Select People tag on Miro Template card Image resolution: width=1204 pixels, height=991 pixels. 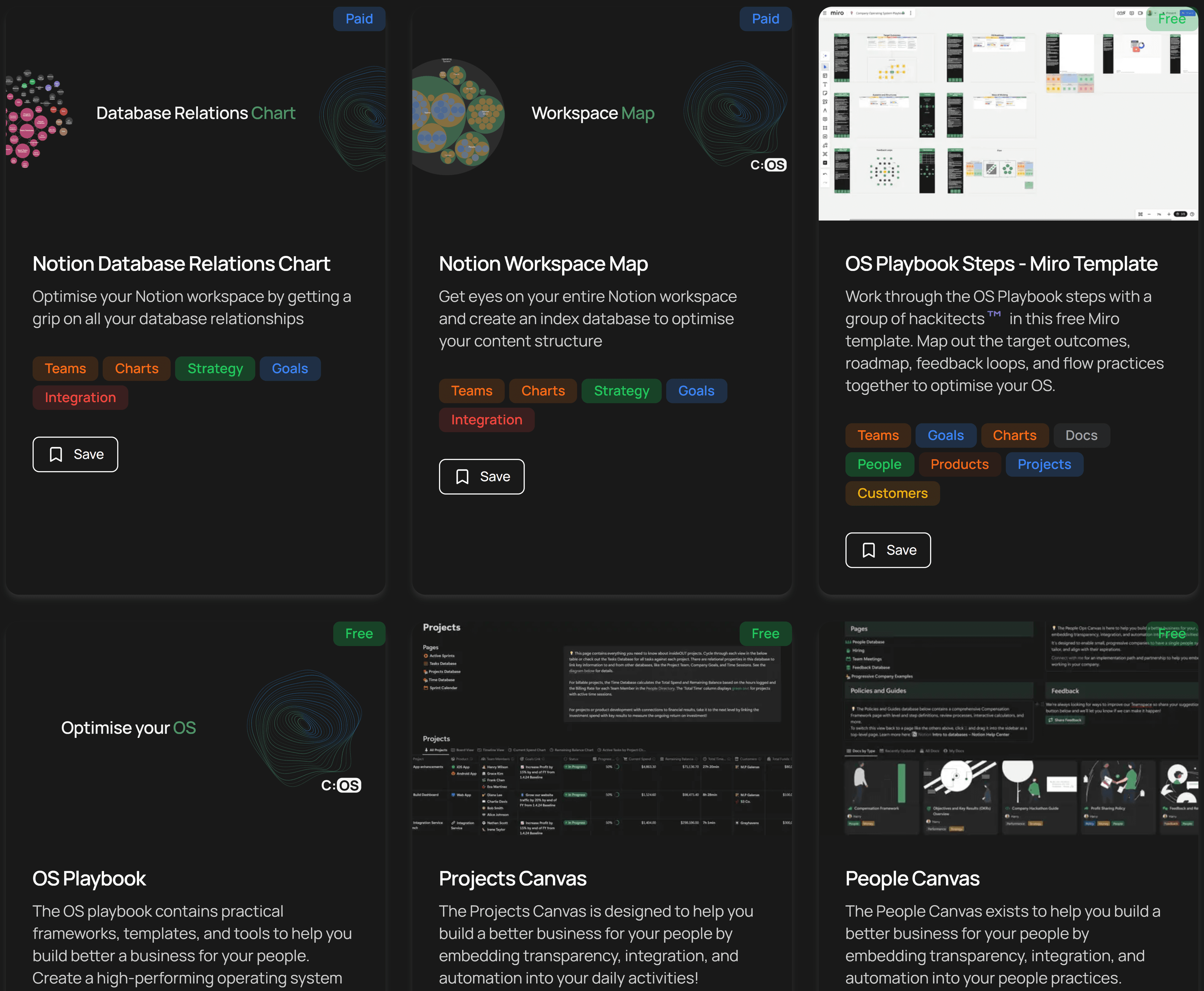tap(879, 465)
